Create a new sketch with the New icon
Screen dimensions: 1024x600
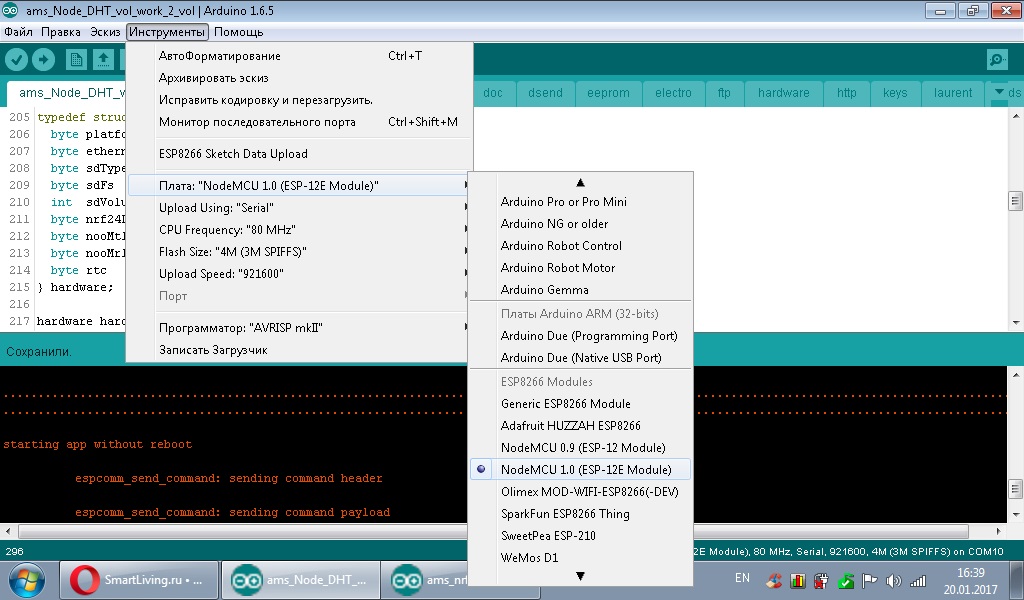(x=76, y=60)
